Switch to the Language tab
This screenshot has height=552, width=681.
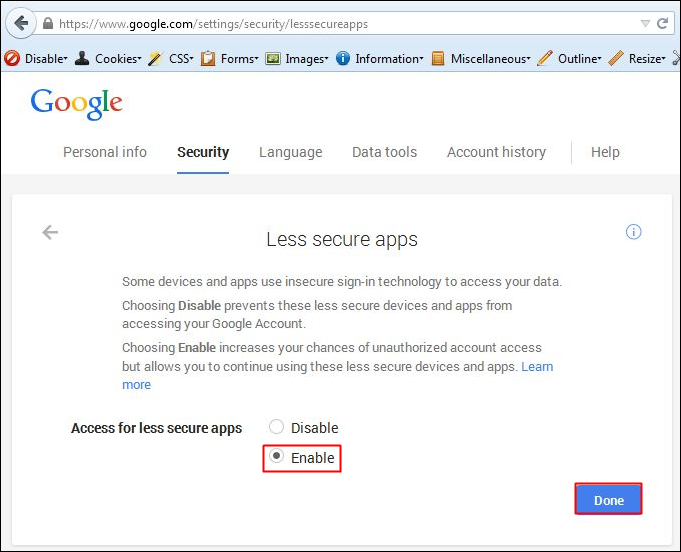point(291,152)
